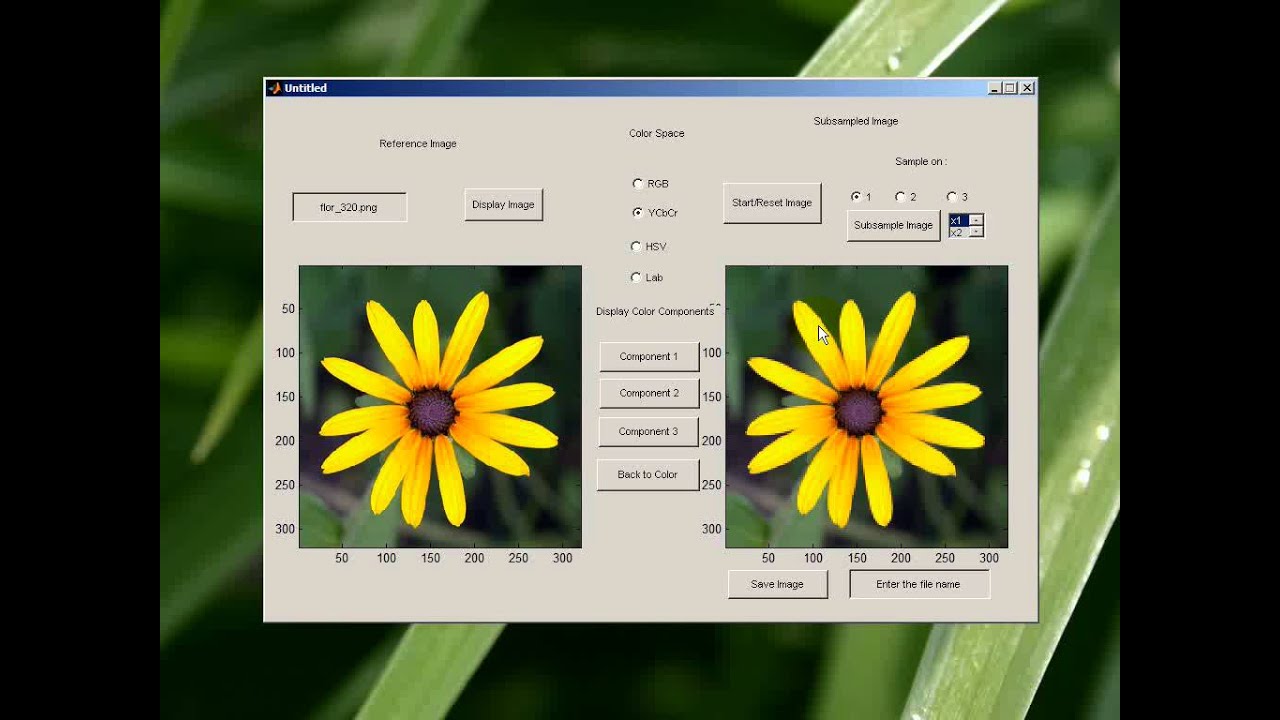Select the x1 subsampling factor in list

(959, 221)
